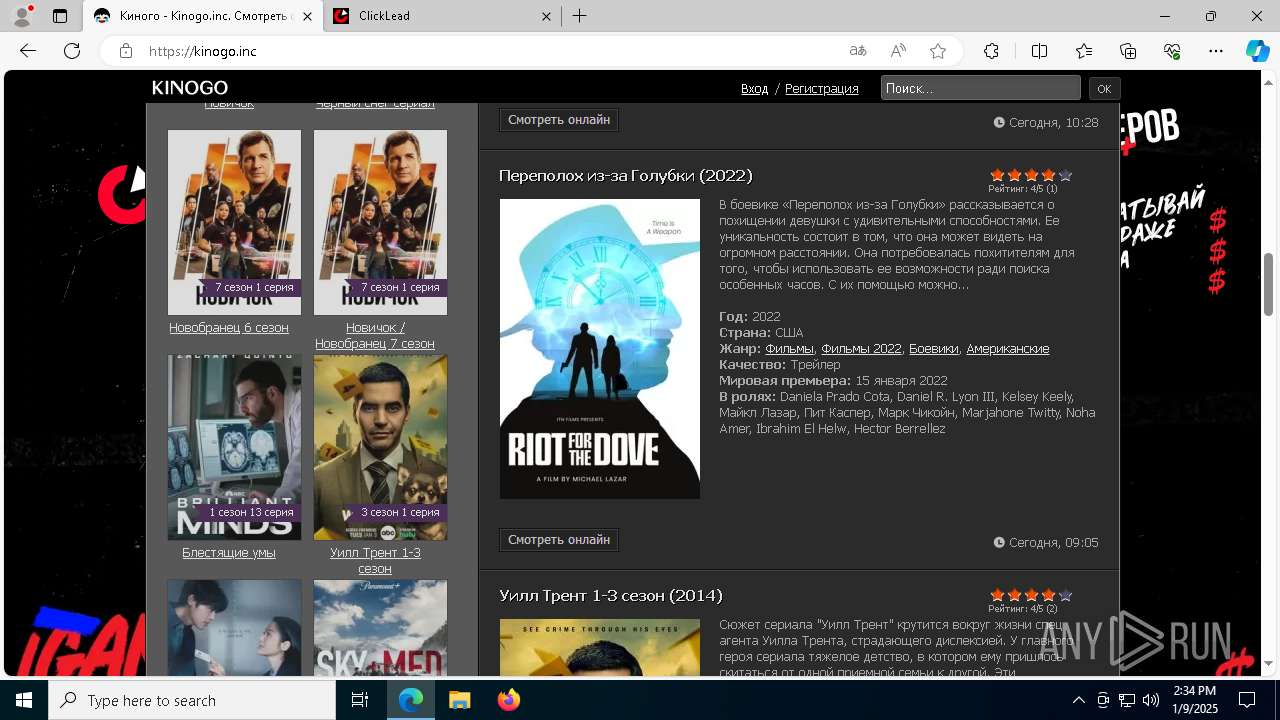Close the Kinogo tab
This screenshot has height=720, width=1280.
click(306, 16)
